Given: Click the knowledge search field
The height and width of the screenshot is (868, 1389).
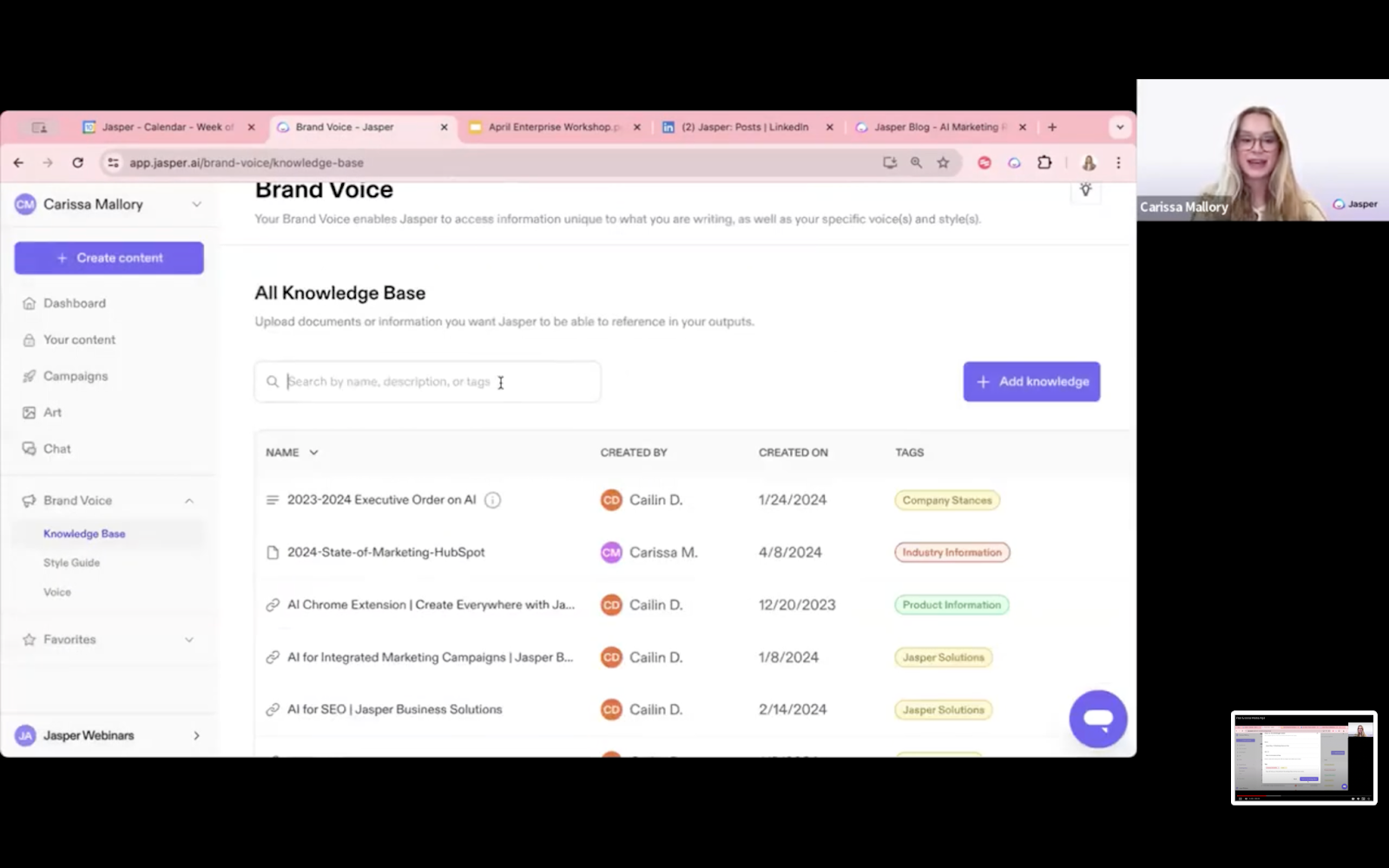Looking at the screenshot, I should (x=427, y=382).
